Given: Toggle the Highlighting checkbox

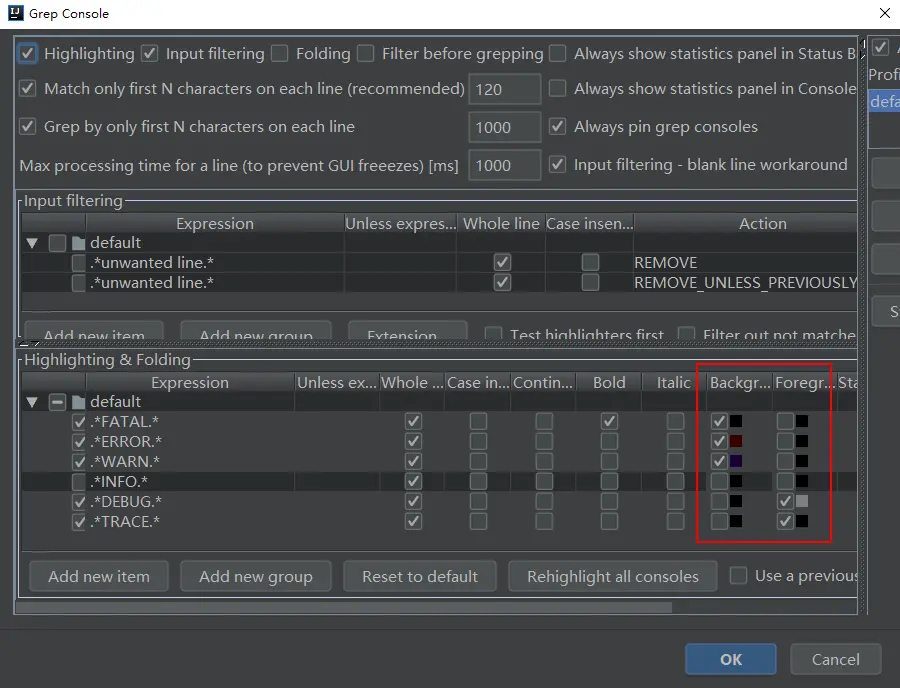Looking at the screenshot, I should [x=28, y=53].
